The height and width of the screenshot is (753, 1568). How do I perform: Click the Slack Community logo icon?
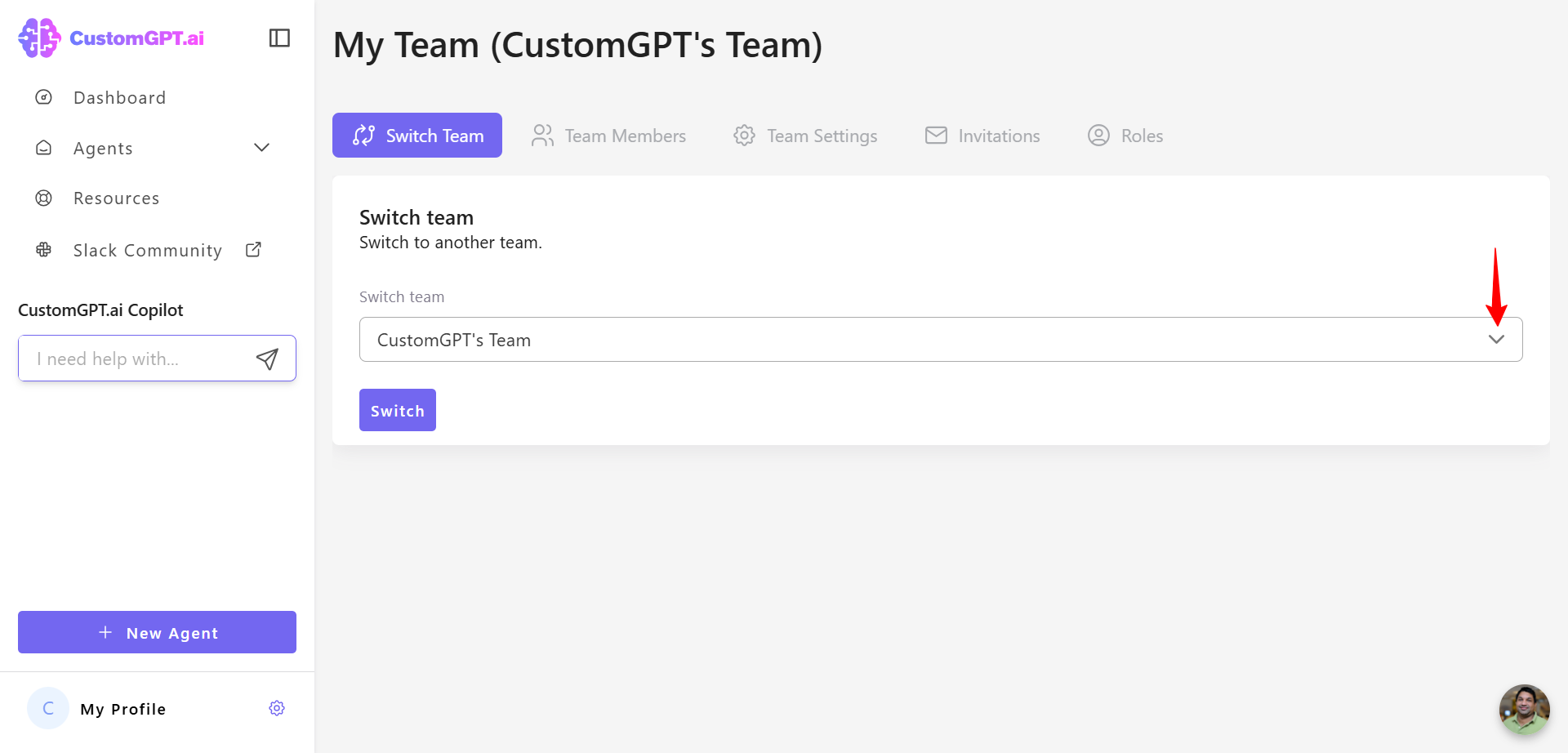(44, 250)
